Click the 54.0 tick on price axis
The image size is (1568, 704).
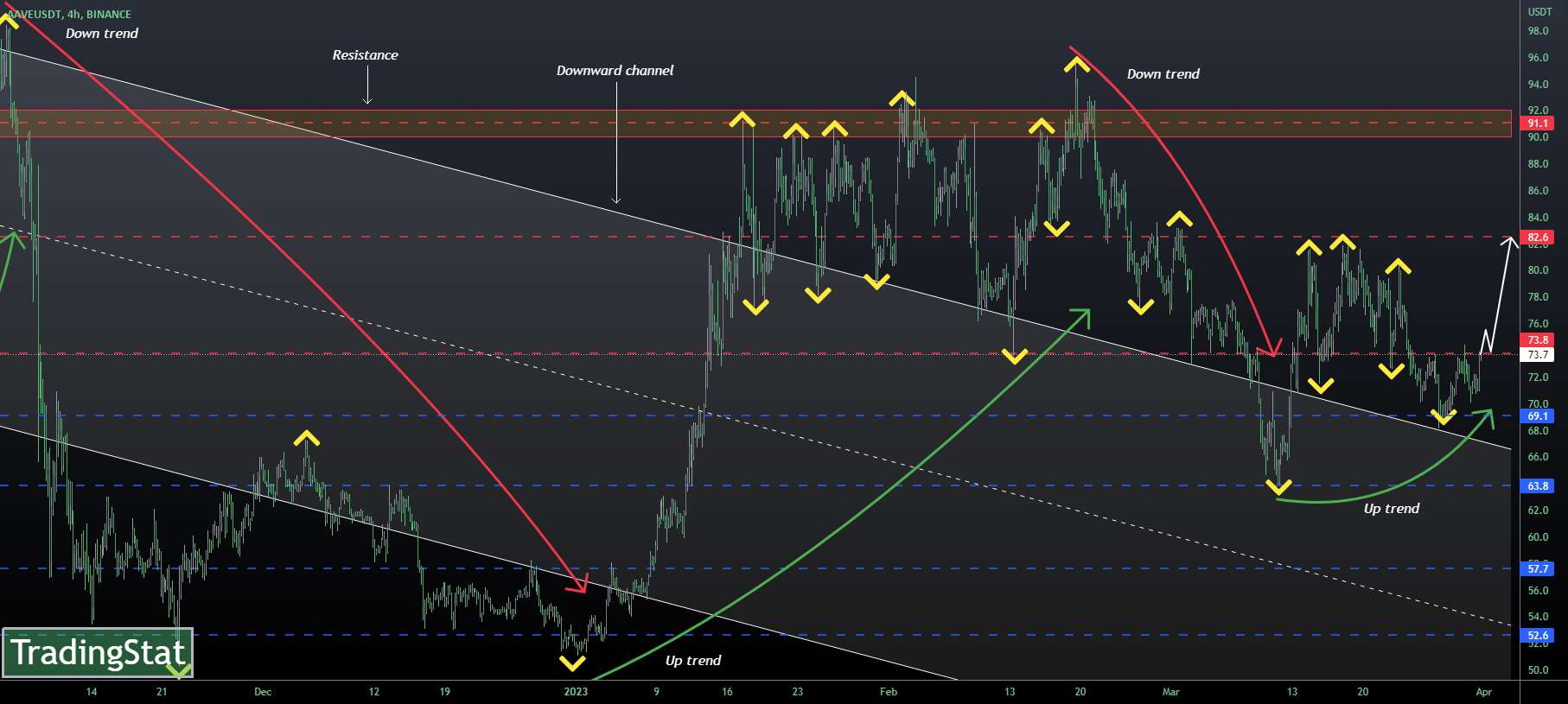(1538, 617)
